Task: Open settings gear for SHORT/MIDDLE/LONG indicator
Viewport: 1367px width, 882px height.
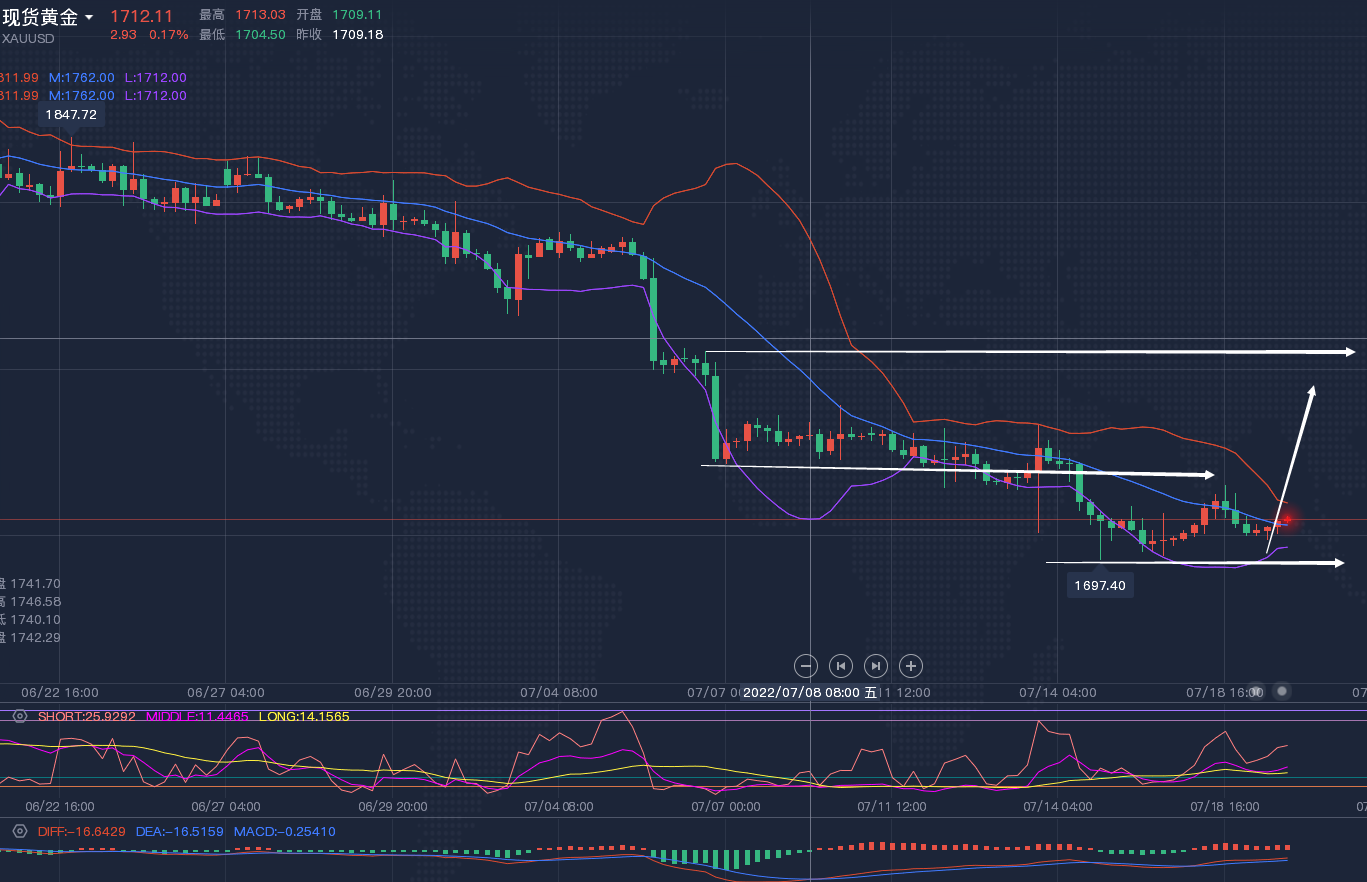Action: pos(19,716)
